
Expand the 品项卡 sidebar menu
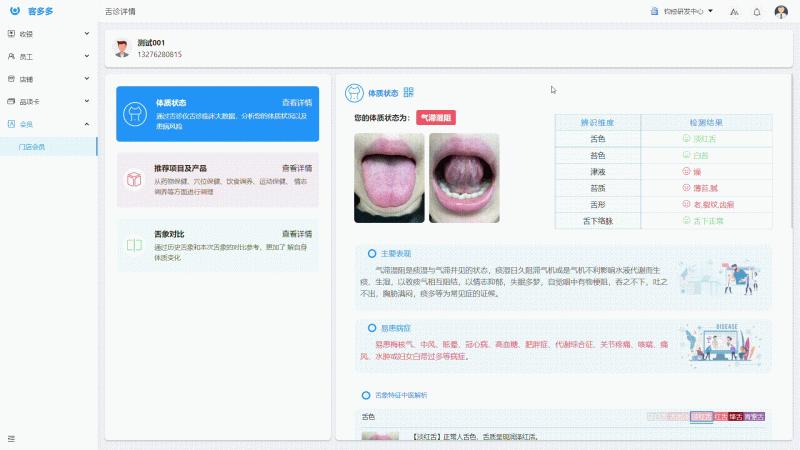click(48, 102)
